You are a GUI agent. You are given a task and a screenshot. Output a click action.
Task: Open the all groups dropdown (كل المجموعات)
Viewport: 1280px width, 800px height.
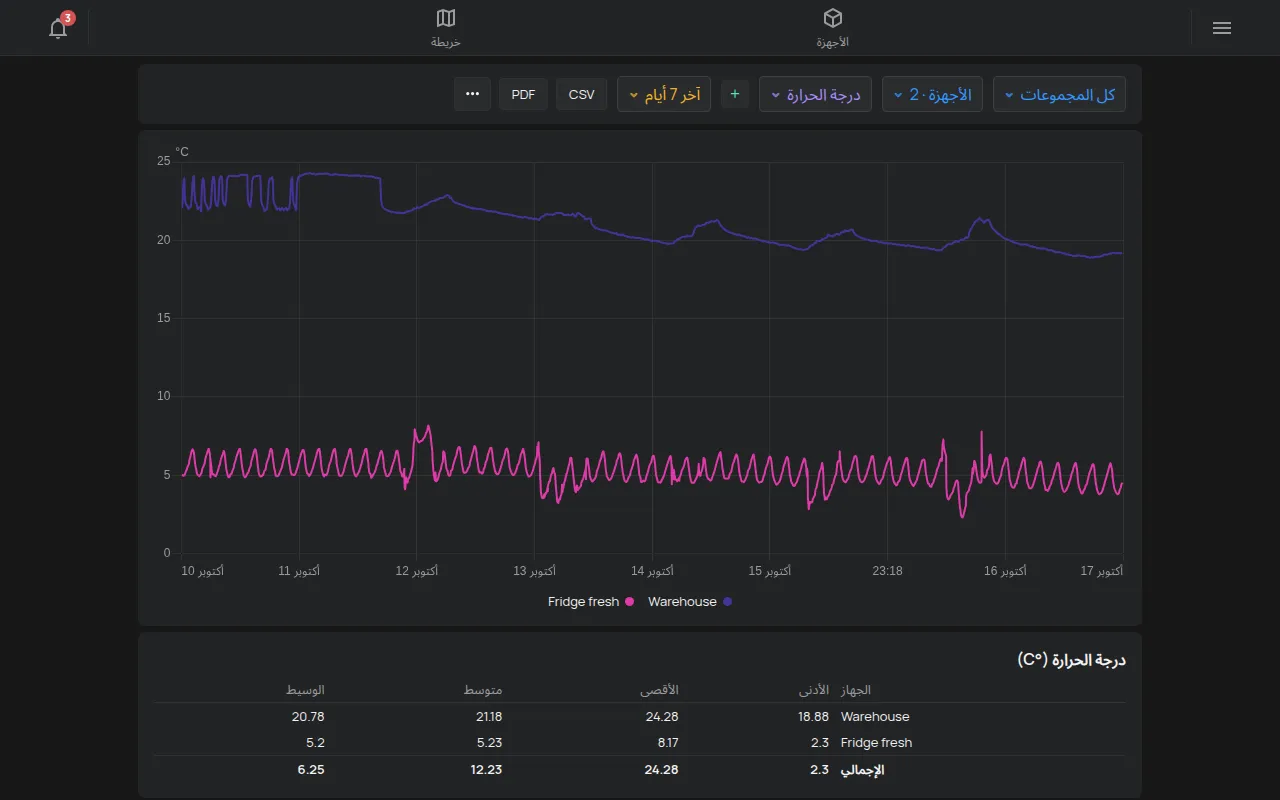coord(1060,94)
